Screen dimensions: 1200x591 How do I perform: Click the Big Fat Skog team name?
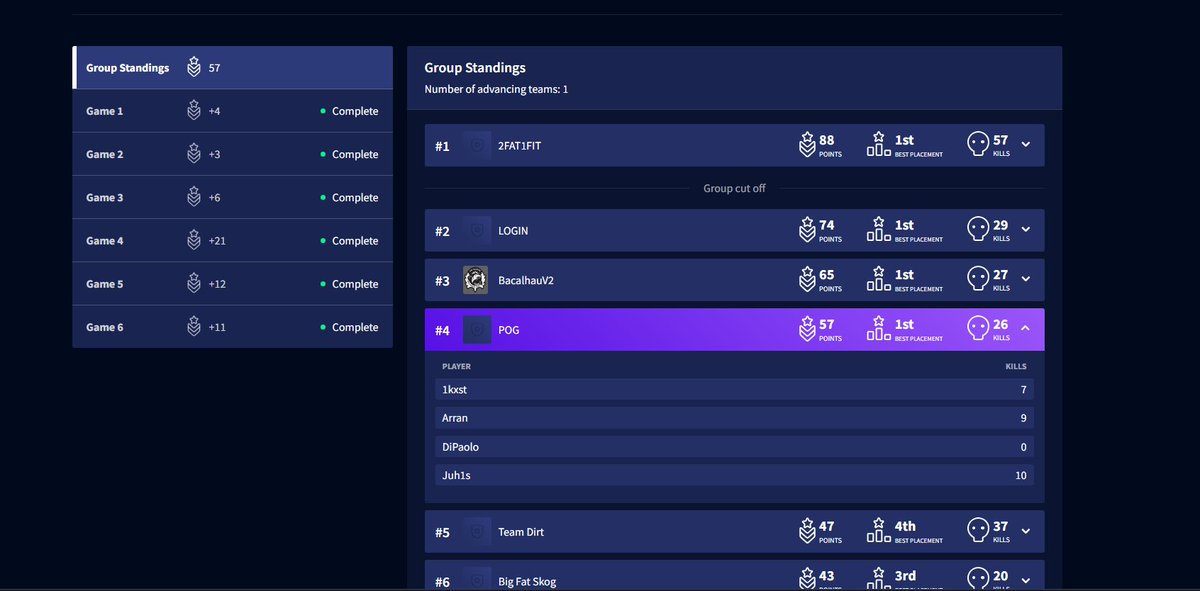[x=527, y=582]
